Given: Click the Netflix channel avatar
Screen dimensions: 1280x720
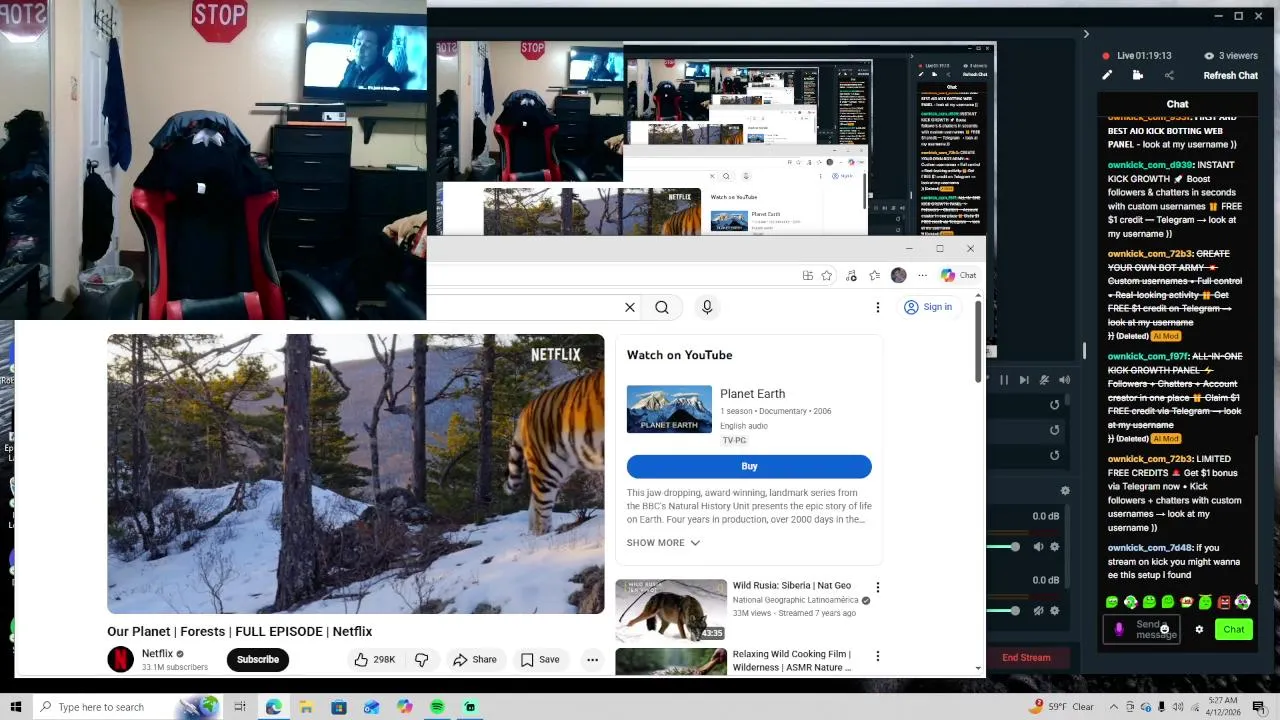Looking at the screenshot, I should pyautogui.click(x=120, y=659).
